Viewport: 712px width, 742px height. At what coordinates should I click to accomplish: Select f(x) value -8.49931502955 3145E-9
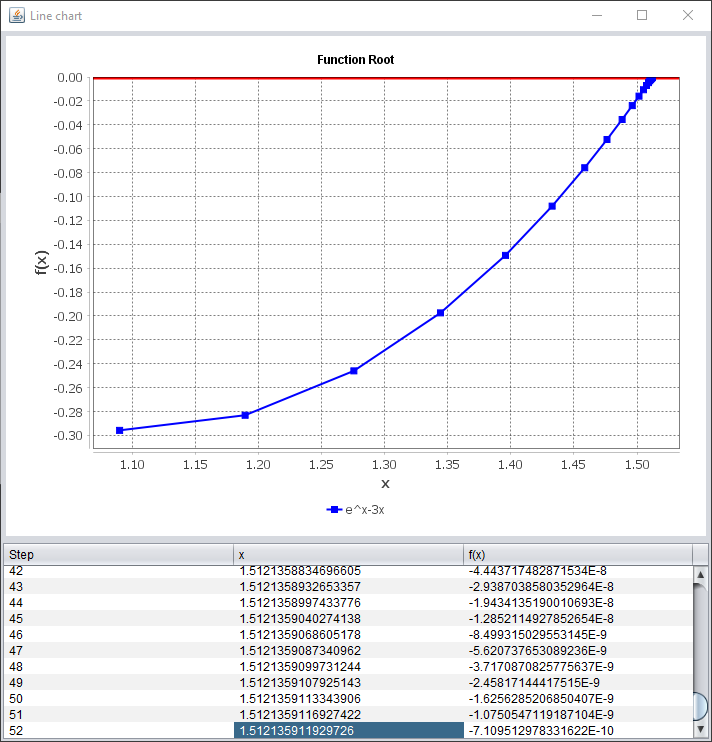click(x=578, y=635)
